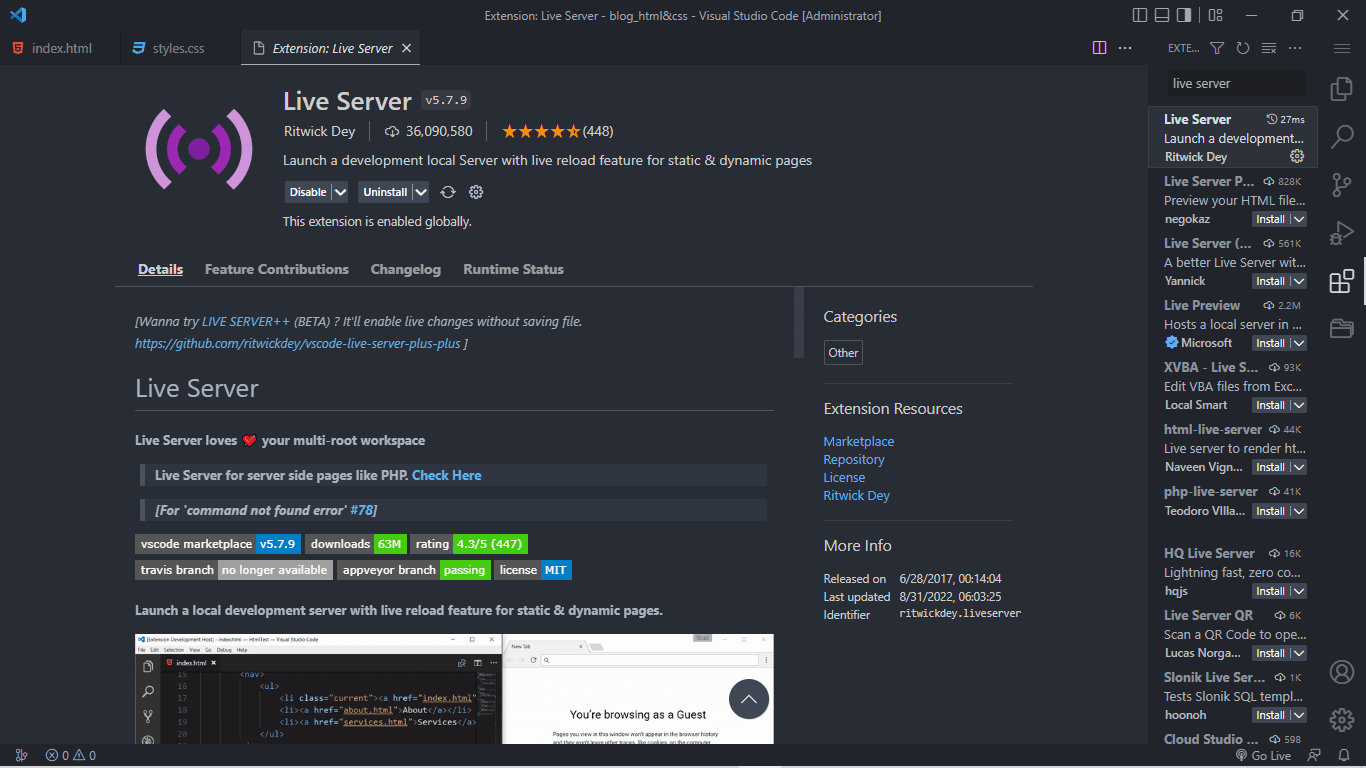Image resolution: width=1366 pixels, height=768 pixels.
Task: Click the Disable button
Action: click(308, 192)
